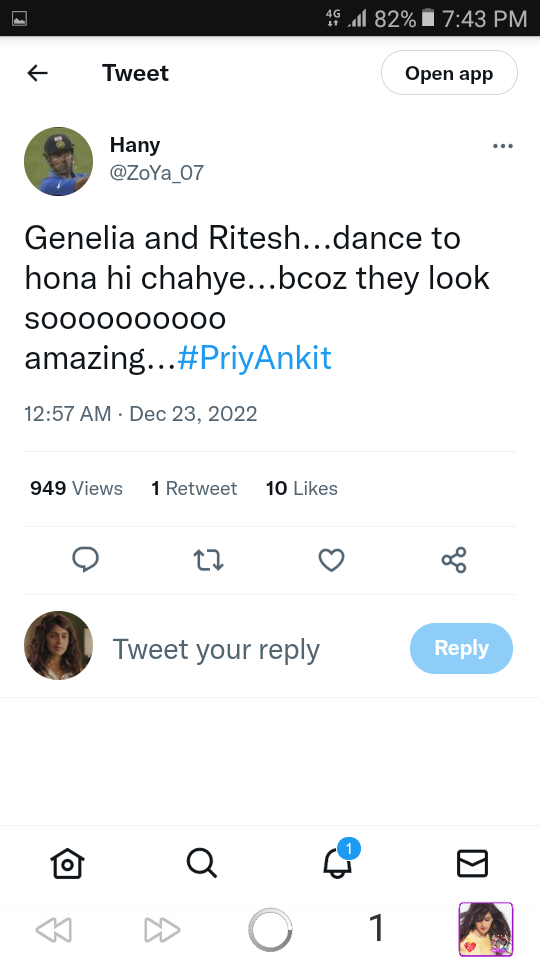Like the tweet with the heart icon
This screenshot has height=960, width=540.
[x=331, y=560]
